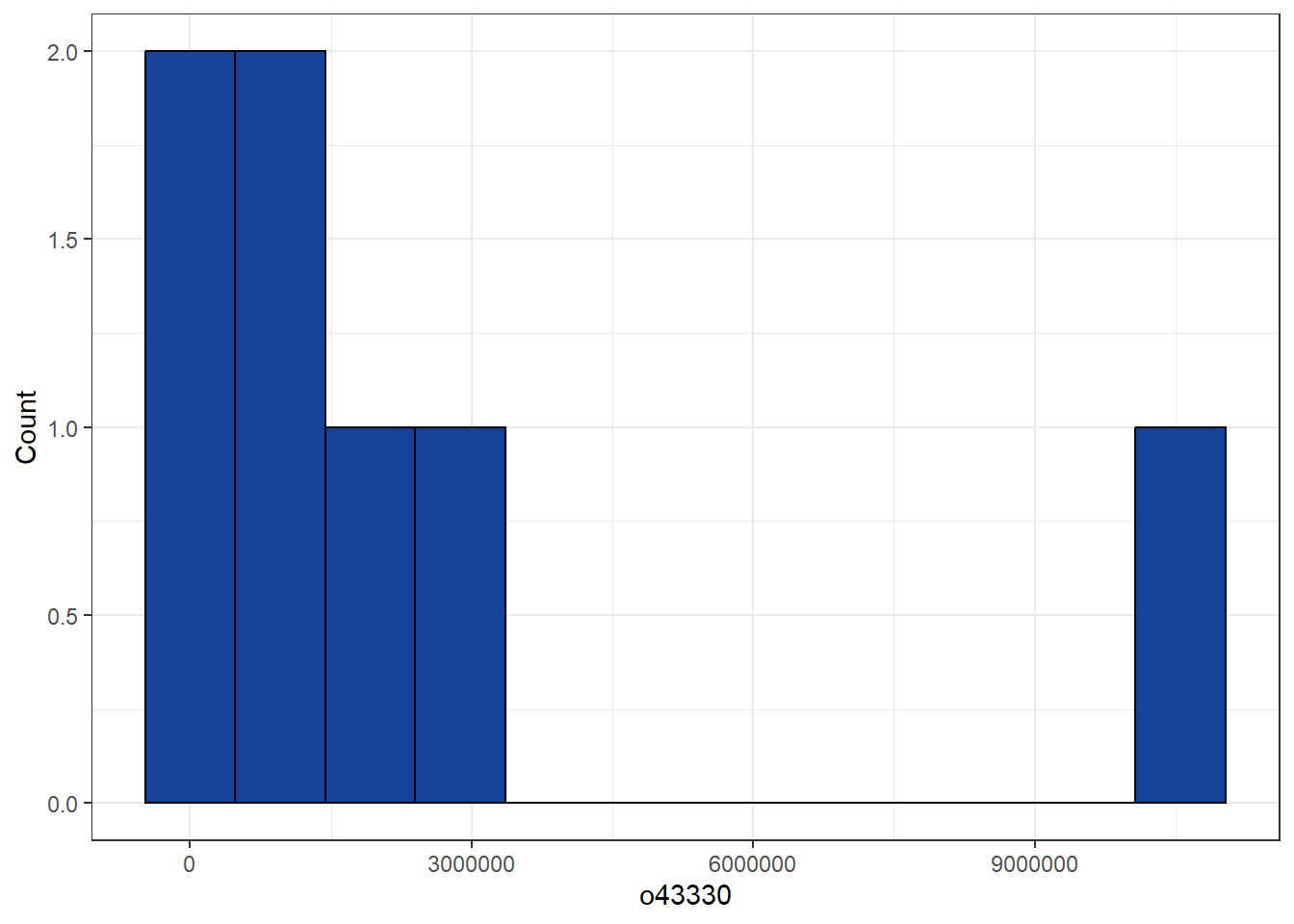Select the count-1 bar just left of 3000000 tick

tap(370, 615)
